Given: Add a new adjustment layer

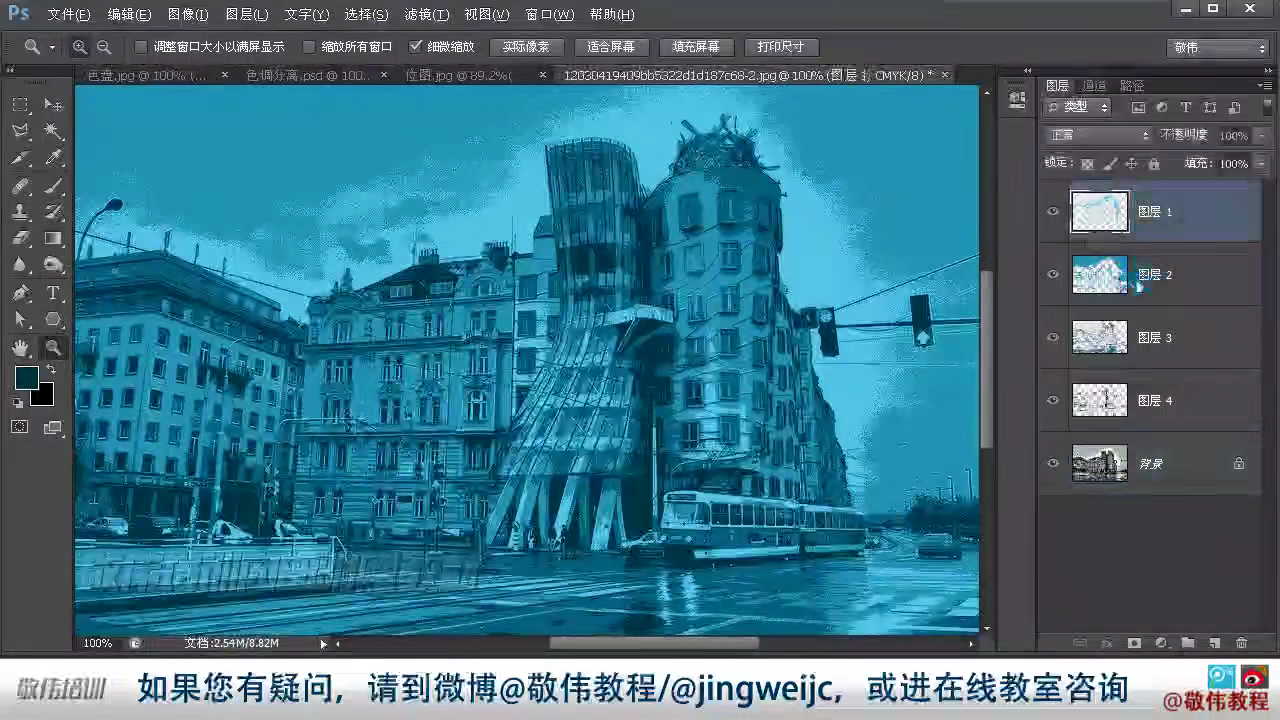Looking at the screenshot, I should pos(1161,643).
